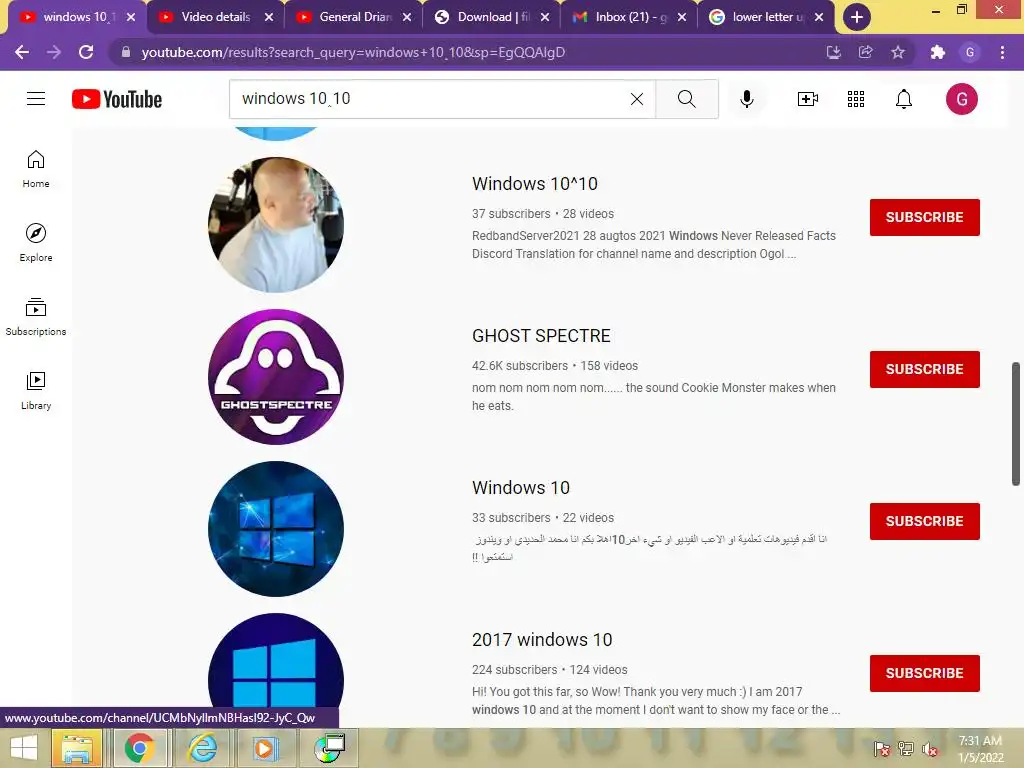Viewport: 1024px width, 768px height.
Task: Click the share page icon in address bar
Action: (x=865, y=52)
